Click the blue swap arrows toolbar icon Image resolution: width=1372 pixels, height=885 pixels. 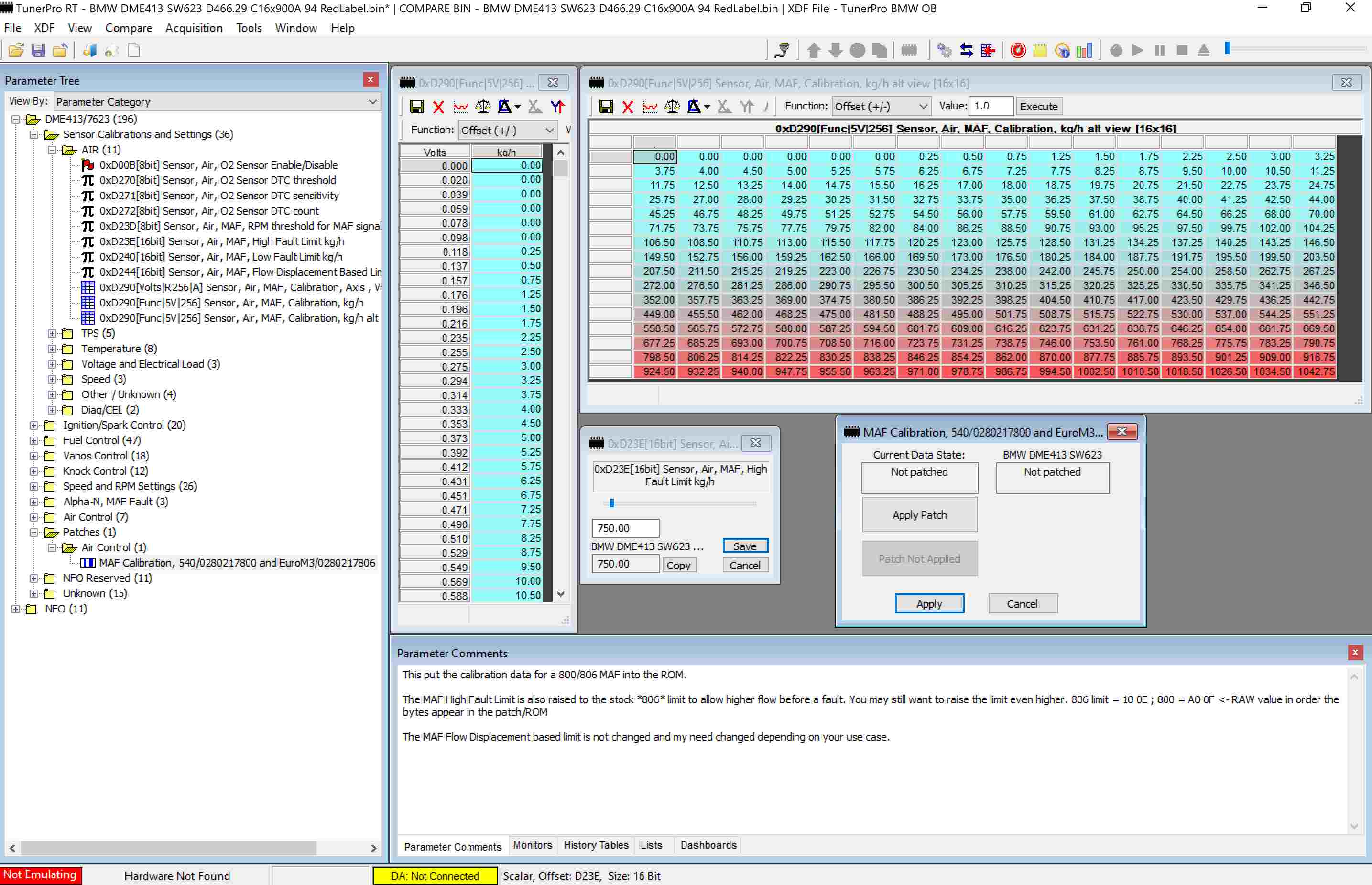coord(966,51)
